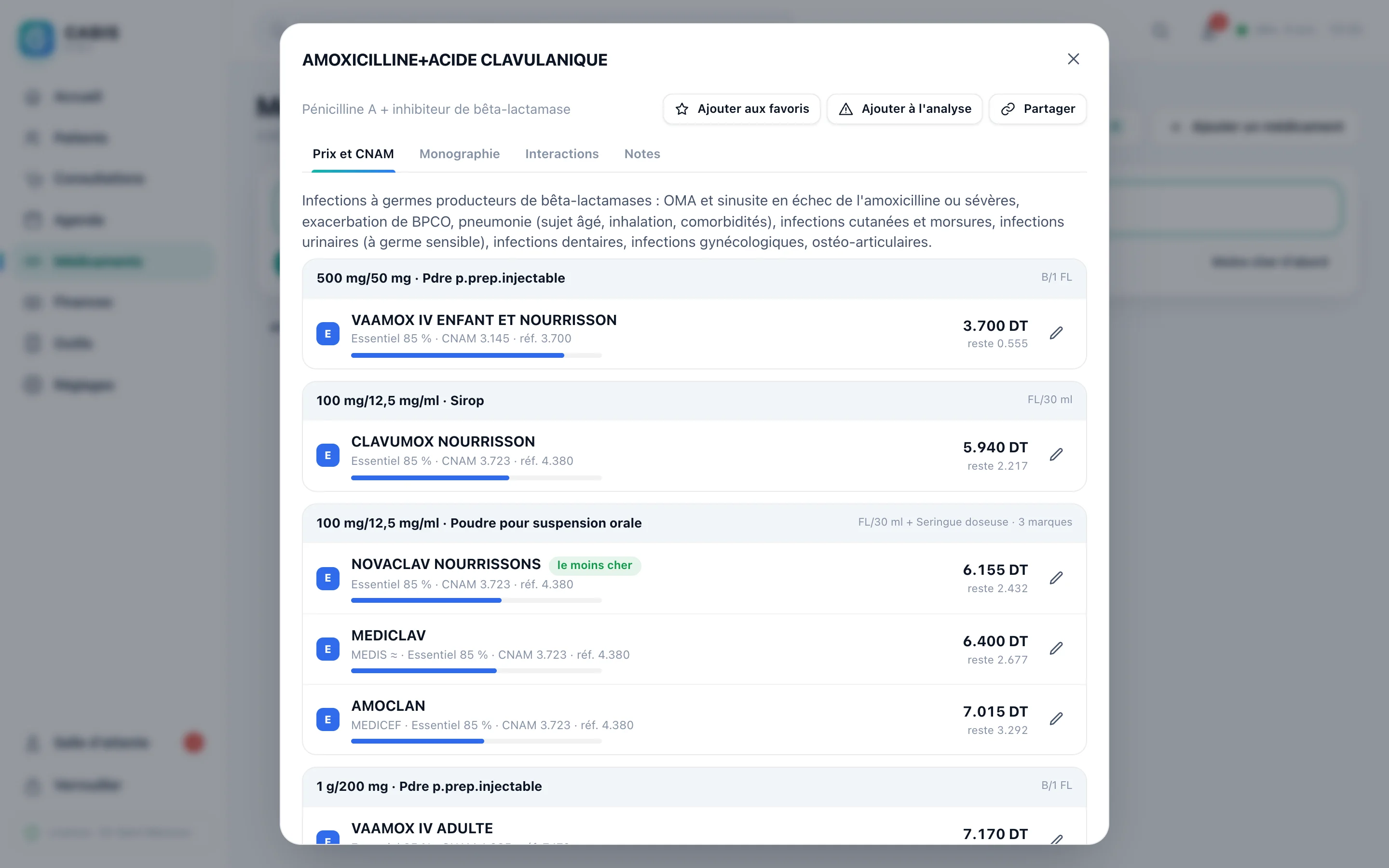Click the VAAMOX IV ENFANT reimbursement progress bar
The height and width of the screenshot is (868, 1389).
pos(476,356)
